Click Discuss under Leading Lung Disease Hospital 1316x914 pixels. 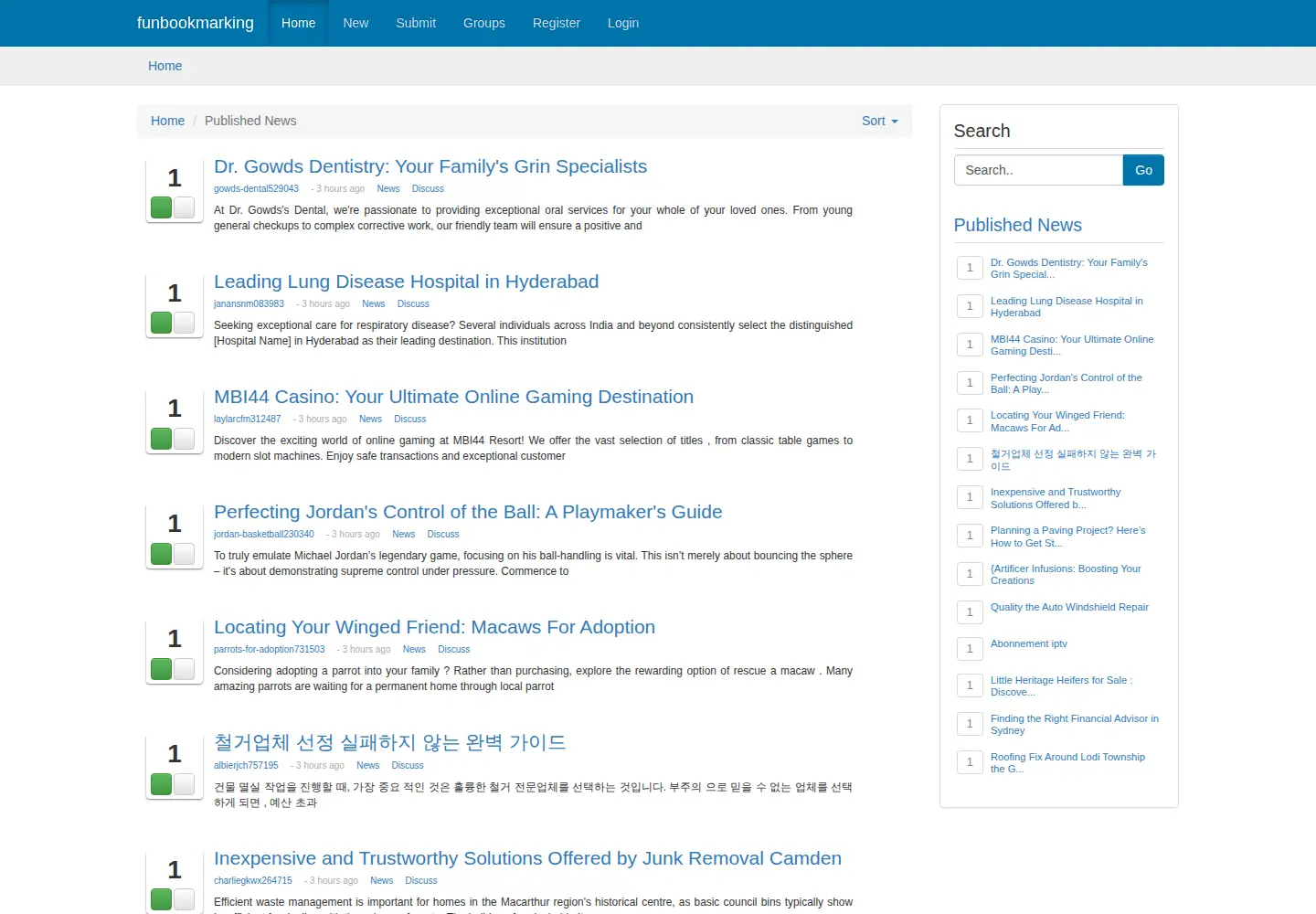tap(413, 304)
